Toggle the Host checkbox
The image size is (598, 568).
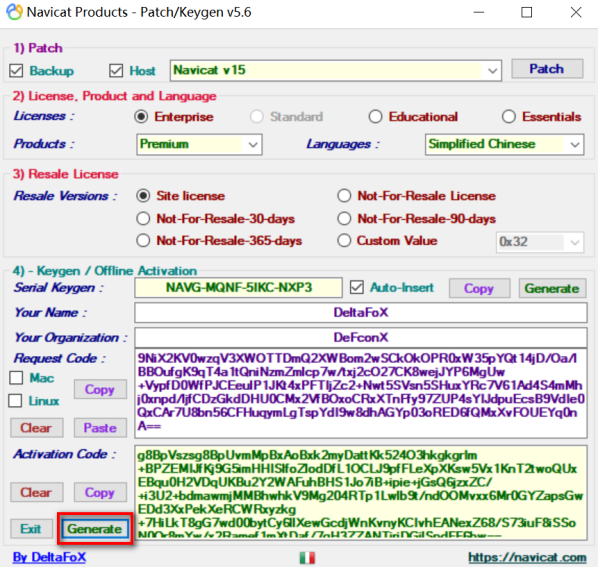point(116,71)
